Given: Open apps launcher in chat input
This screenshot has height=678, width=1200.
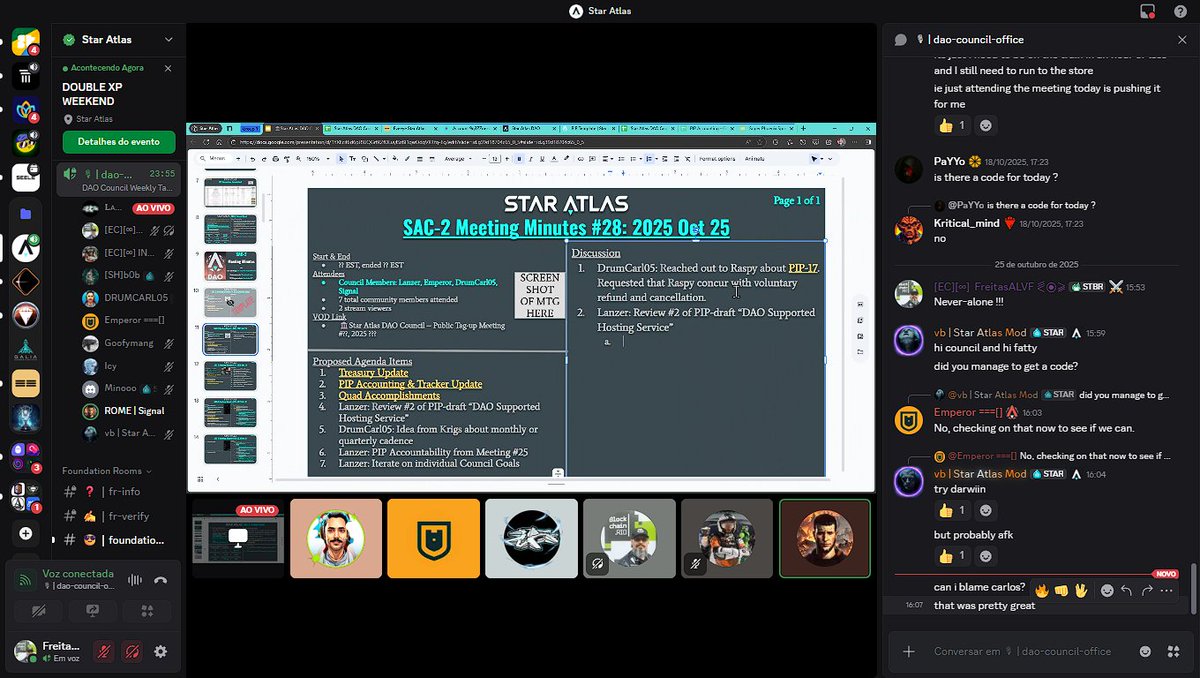Looking at the screenshot, I should point(1173,651).
